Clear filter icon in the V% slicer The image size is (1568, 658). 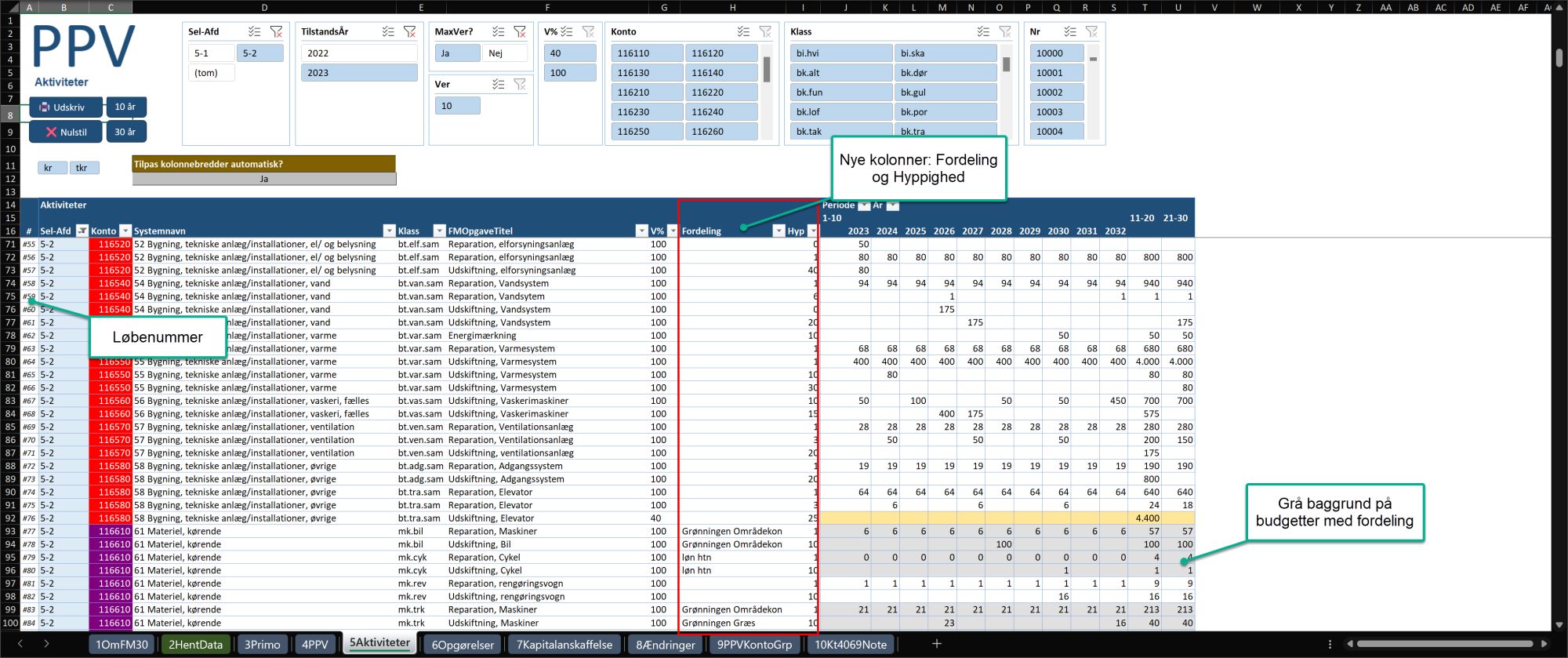point(588,31)
